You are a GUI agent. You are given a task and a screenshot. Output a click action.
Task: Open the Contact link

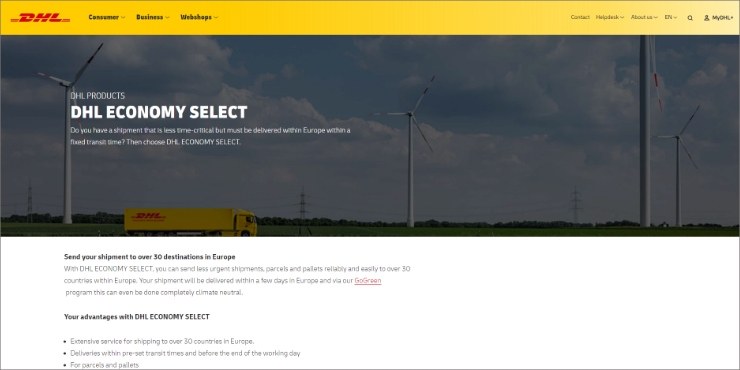(580, 17)
